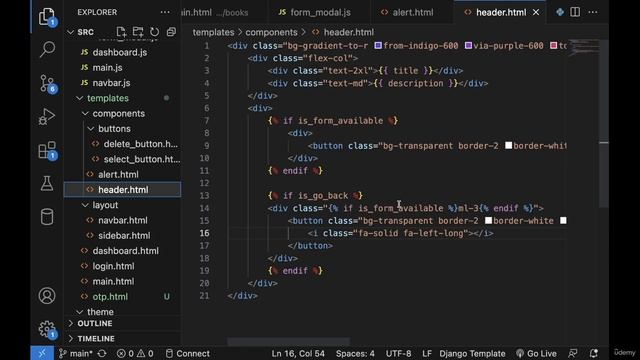
Task: Click the feedback icon in status bar
Action: [x=573, y=353]
